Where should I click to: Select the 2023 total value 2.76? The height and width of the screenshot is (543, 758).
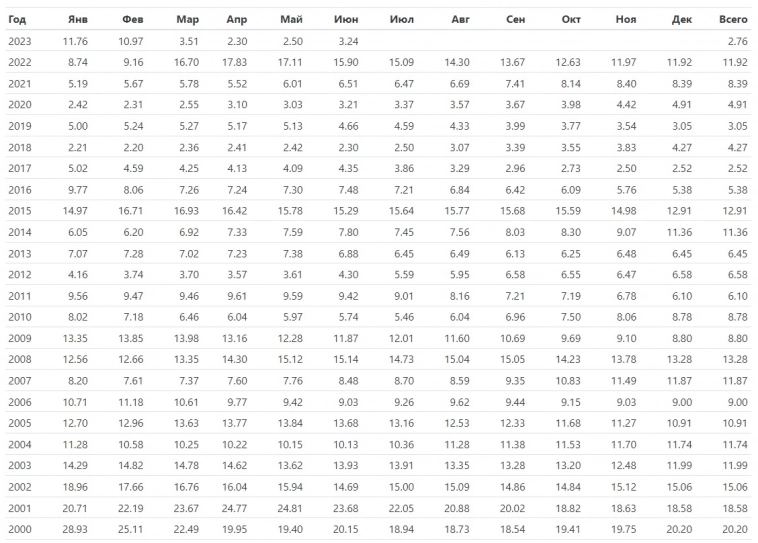coord(735,40)
